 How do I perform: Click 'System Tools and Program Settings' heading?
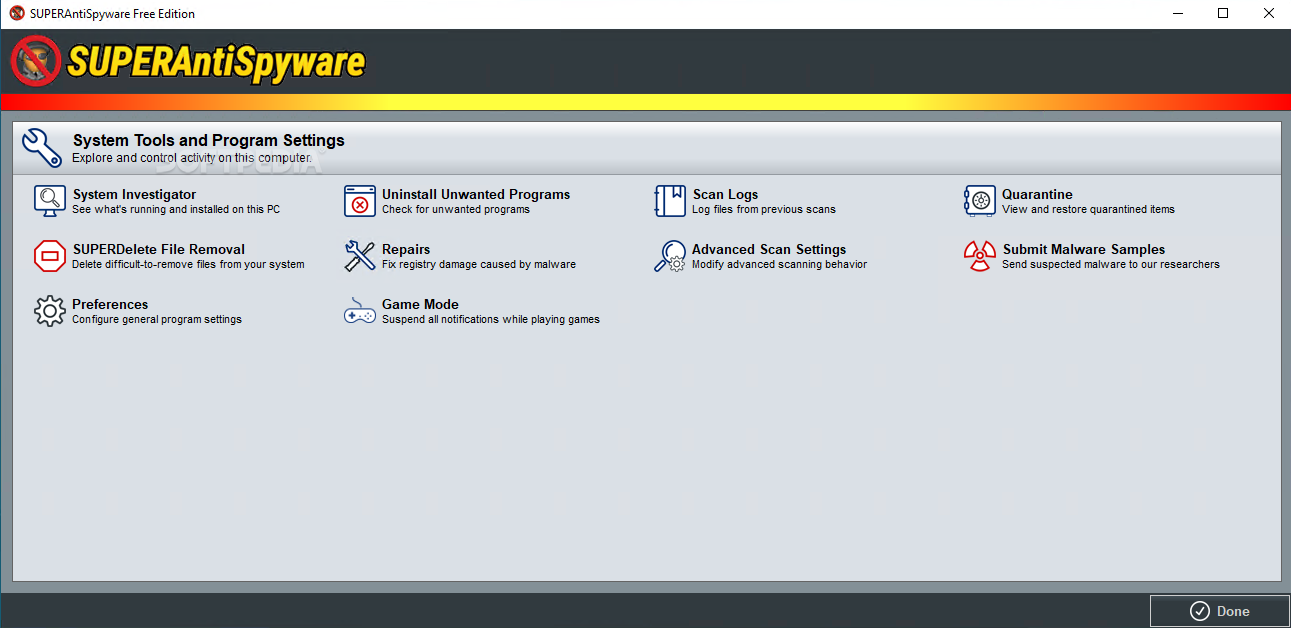[208, 140]
